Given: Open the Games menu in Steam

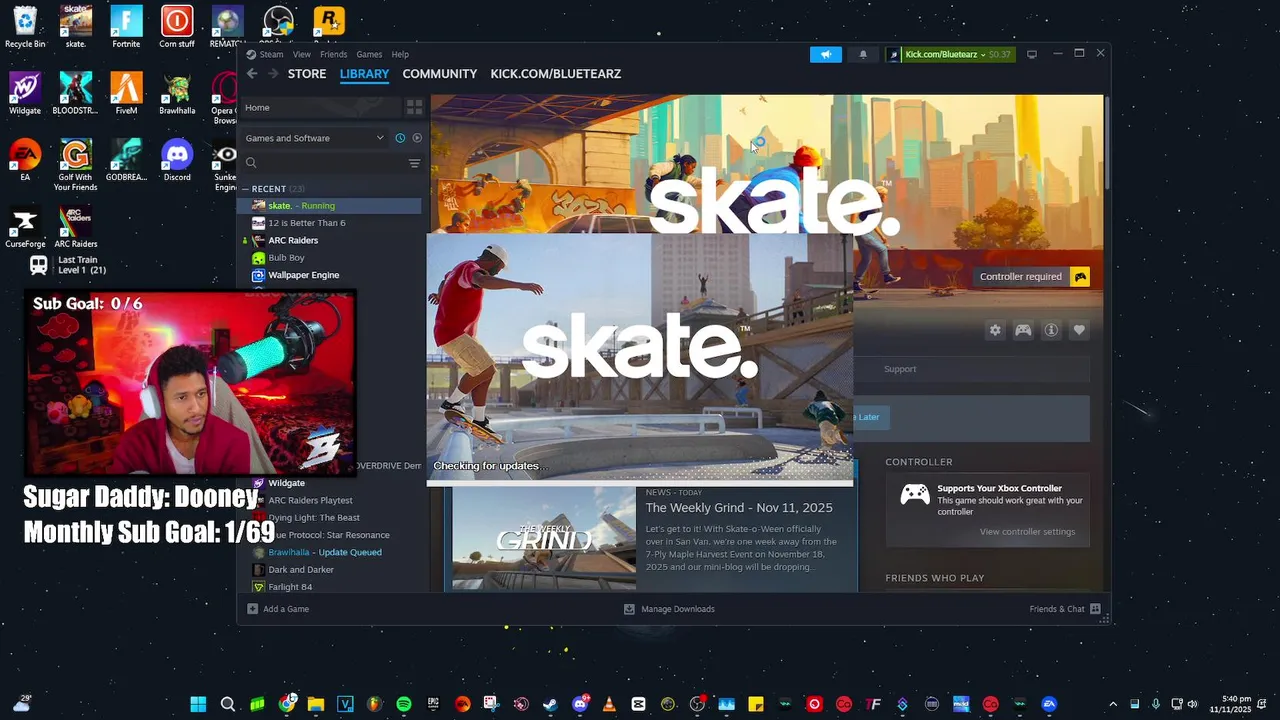Looking at the screenshot, I should tap(369, 54).
